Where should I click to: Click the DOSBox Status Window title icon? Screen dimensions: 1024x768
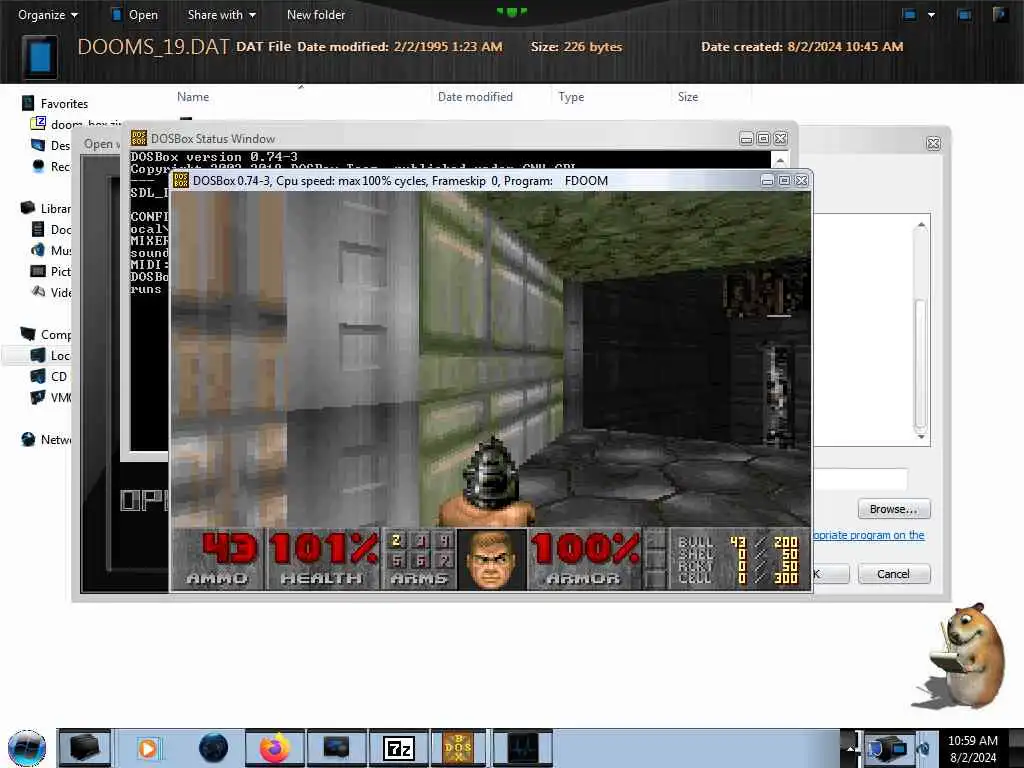(x=139, y=138)
